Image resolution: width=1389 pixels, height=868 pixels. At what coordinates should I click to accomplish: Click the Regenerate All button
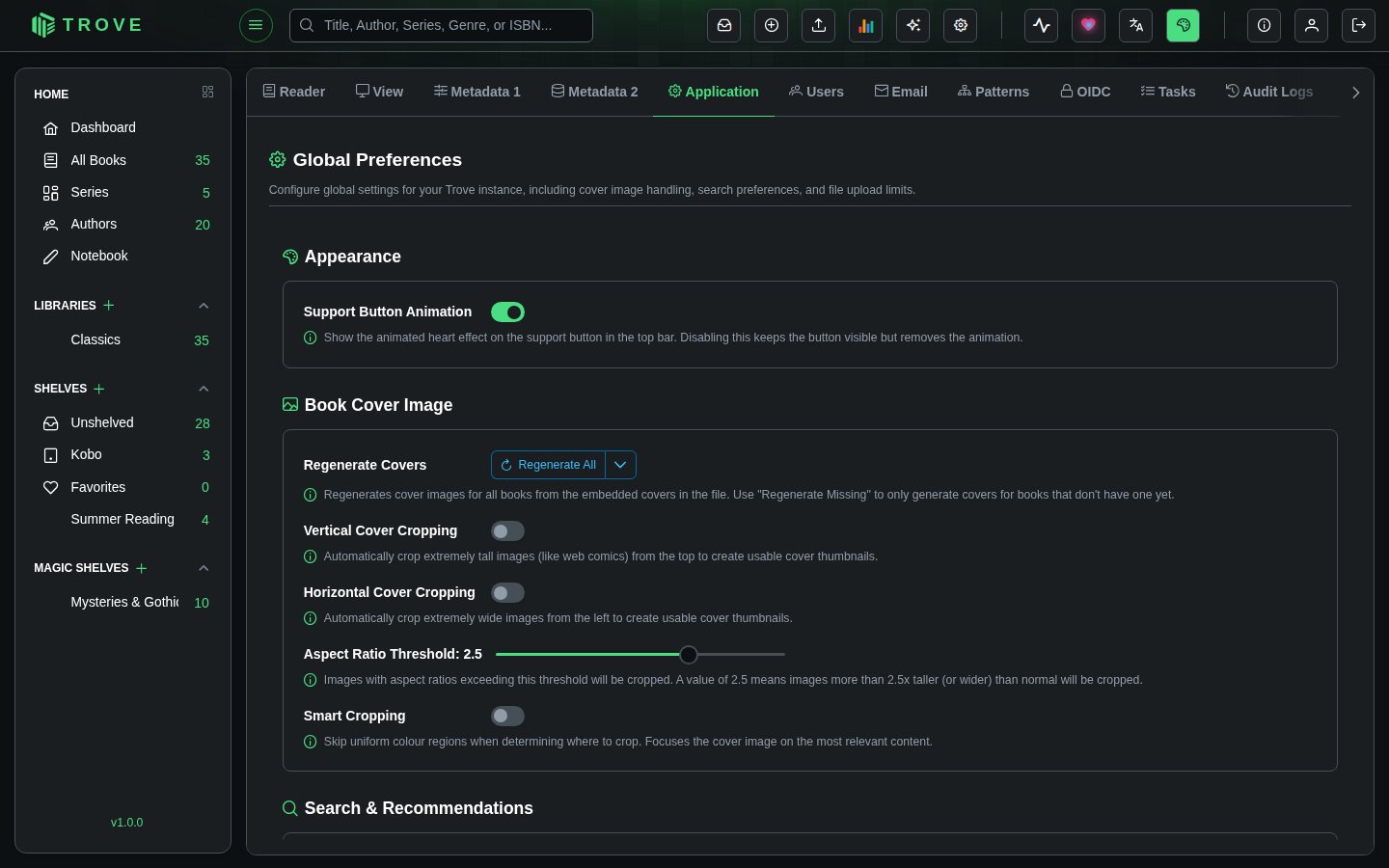click(x=548, y=465)
